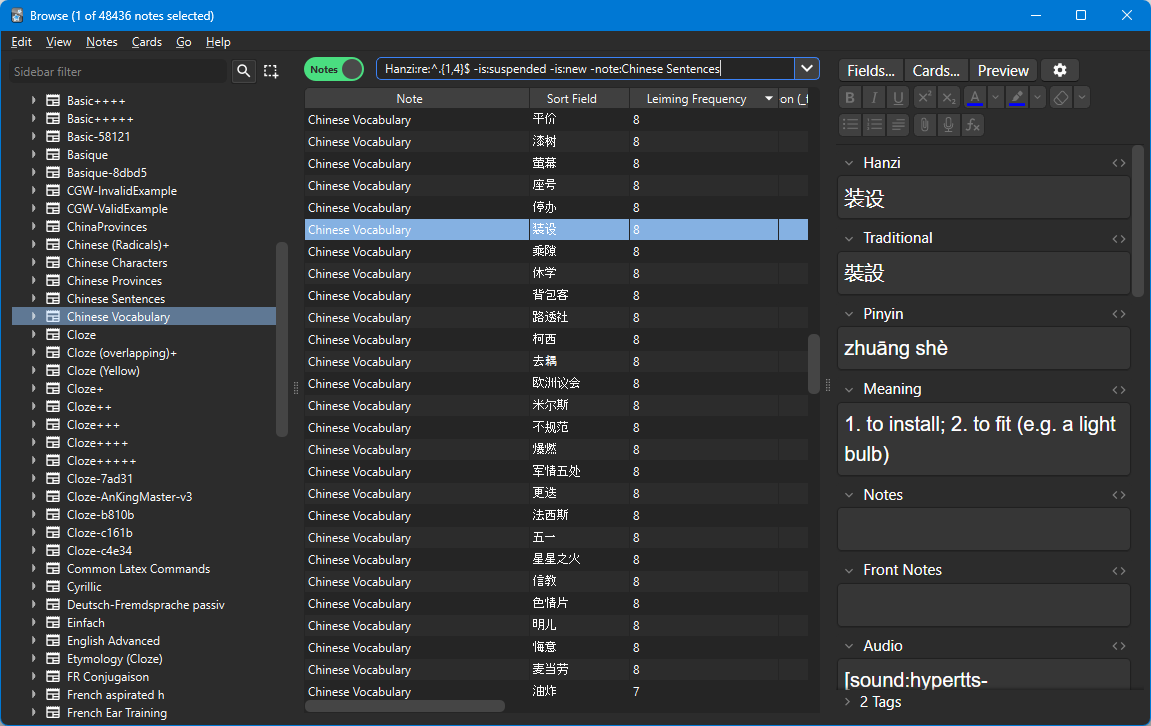The height and width of the screenshot is (726, 1151).
Task: Select the row with 麦当劳
Action: (x=556, y=669)
